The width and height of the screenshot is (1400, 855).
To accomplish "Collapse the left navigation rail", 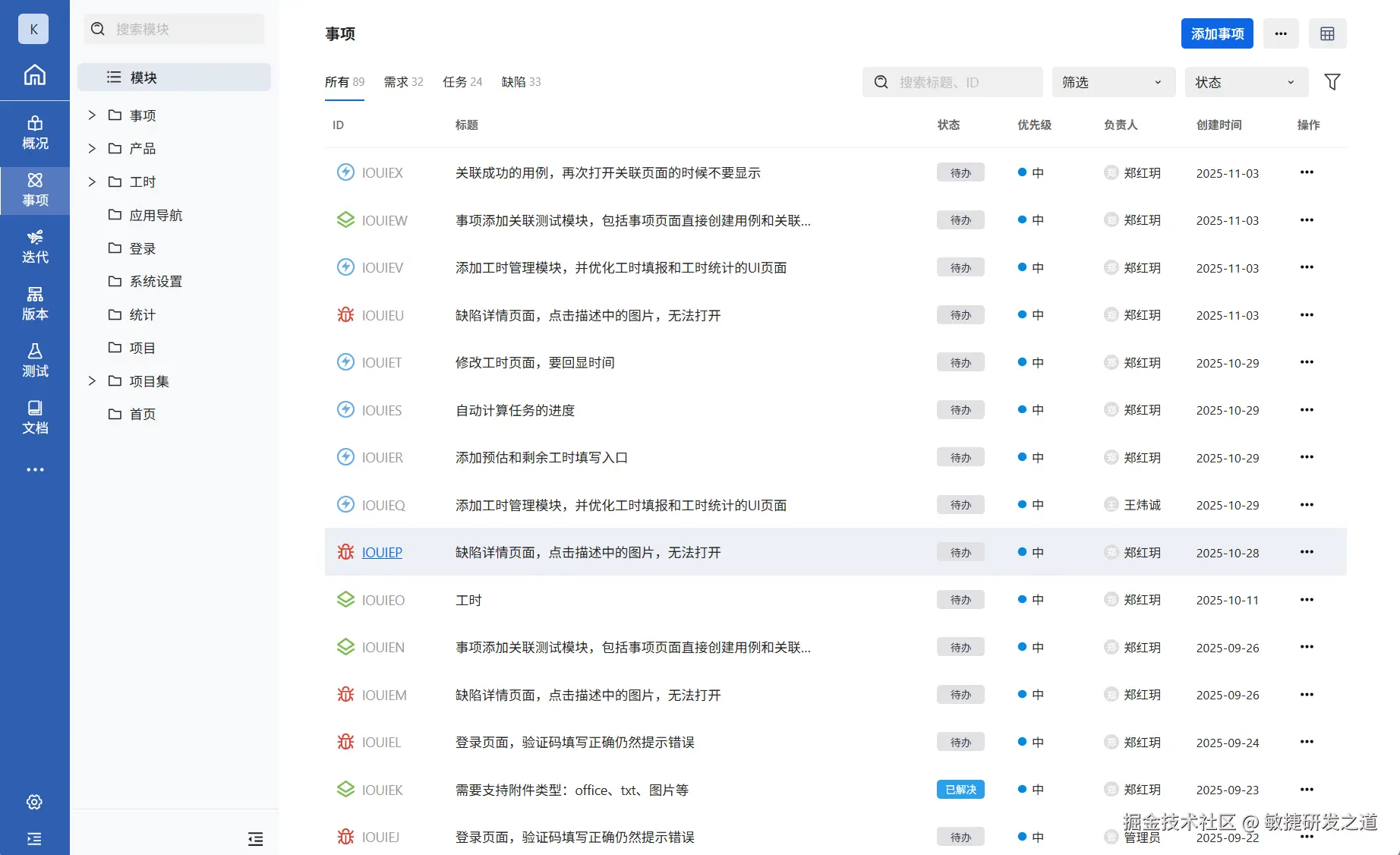I will click(34, 839).
